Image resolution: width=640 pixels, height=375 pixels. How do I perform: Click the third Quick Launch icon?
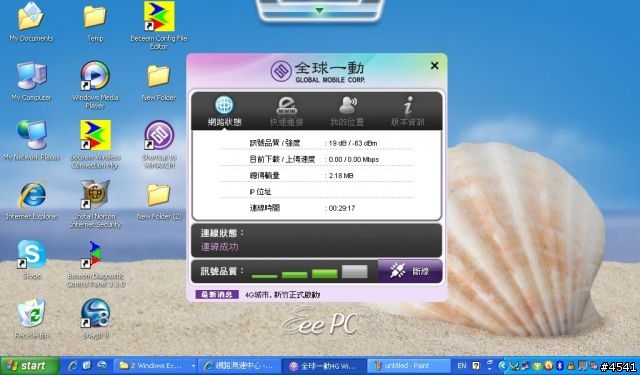point(101,366)
